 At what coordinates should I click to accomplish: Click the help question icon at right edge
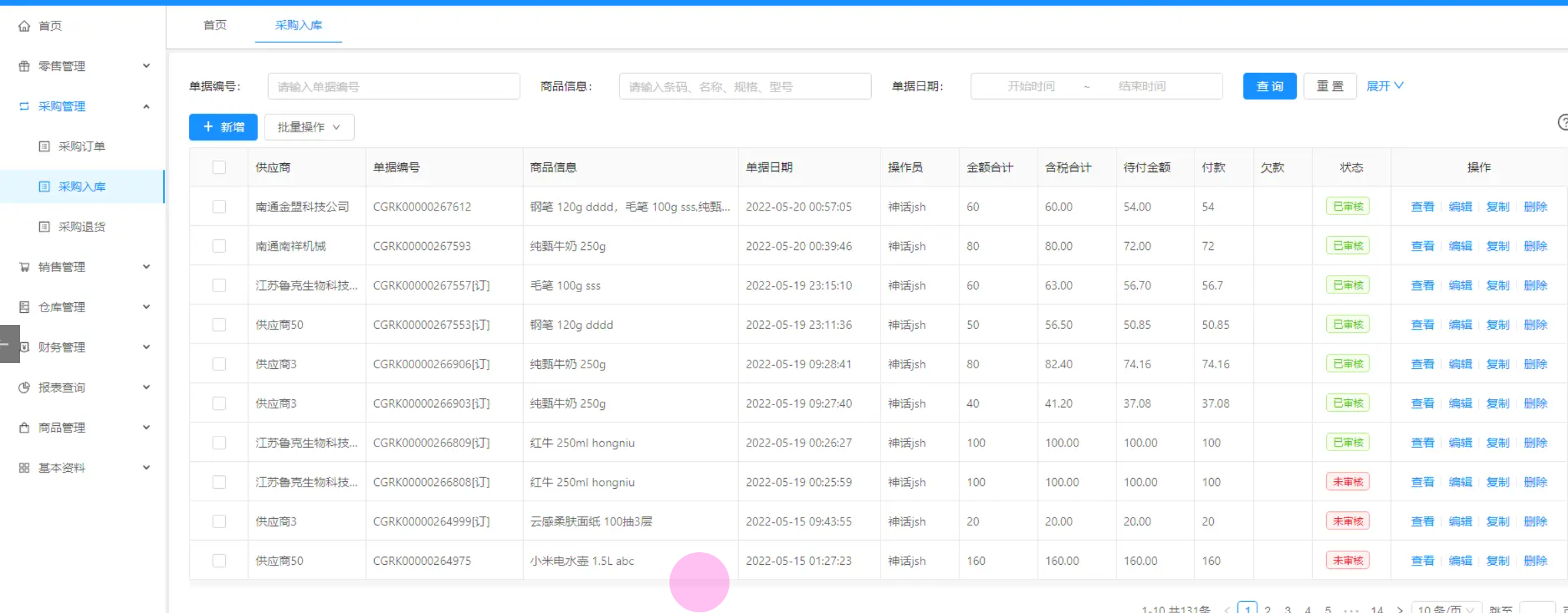click(x=1563, y=122)
